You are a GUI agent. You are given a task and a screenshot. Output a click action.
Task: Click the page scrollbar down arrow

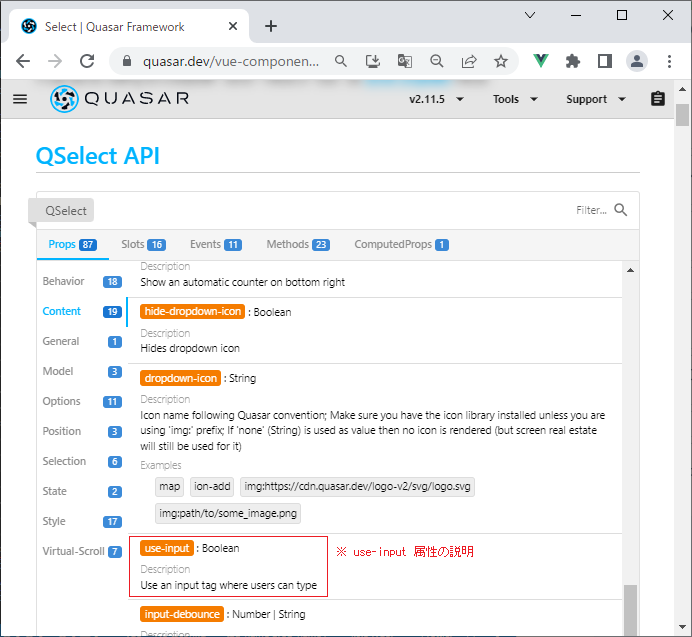pos(682,627)
